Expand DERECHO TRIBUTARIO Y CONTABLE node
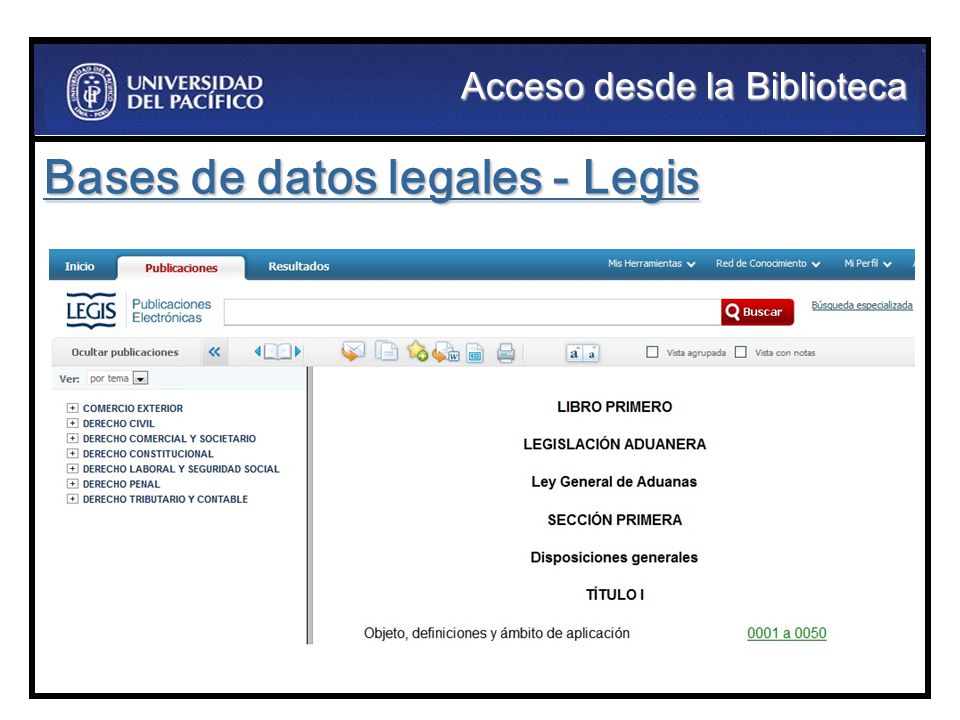The image size is (960, 720). pyautogui.click(x=72, y=499)
